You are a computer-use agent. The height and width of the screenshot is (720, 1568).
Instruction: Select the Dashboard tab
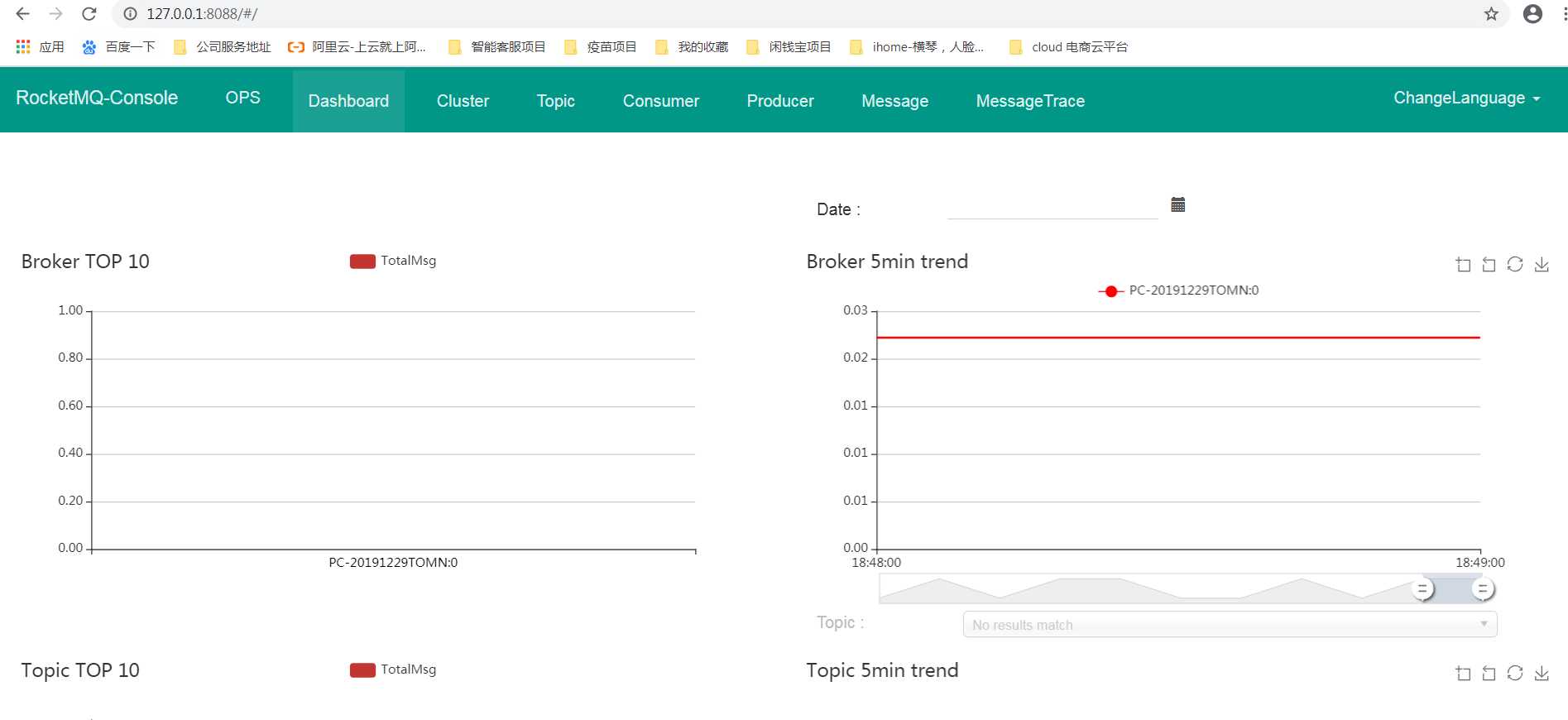tap(348, 101)
